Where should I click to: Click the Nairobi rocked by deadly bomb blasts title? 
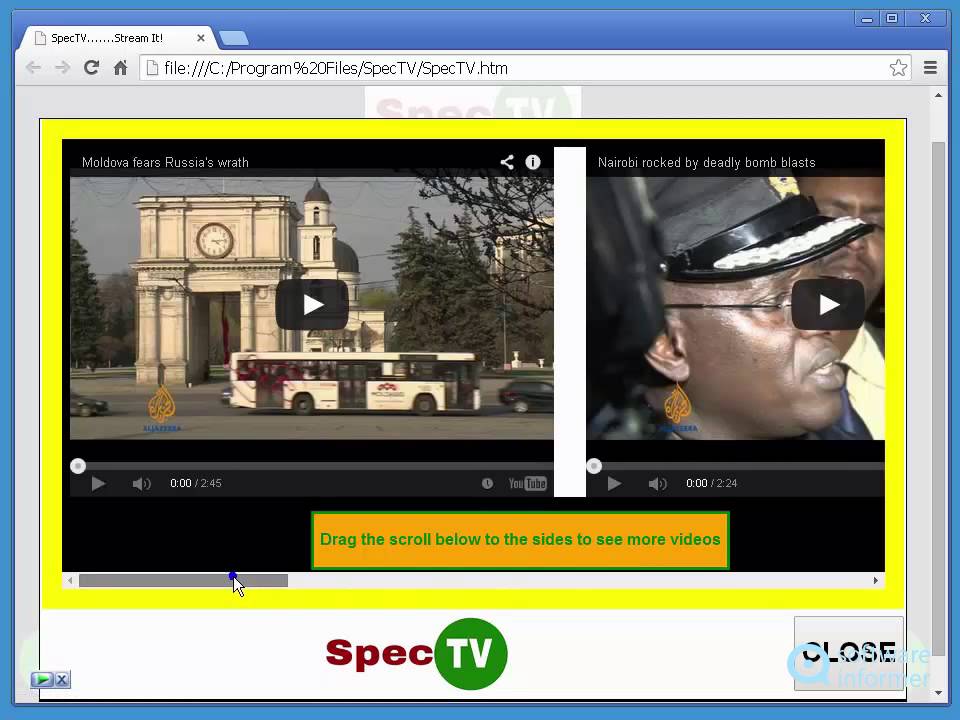(707, 162)
